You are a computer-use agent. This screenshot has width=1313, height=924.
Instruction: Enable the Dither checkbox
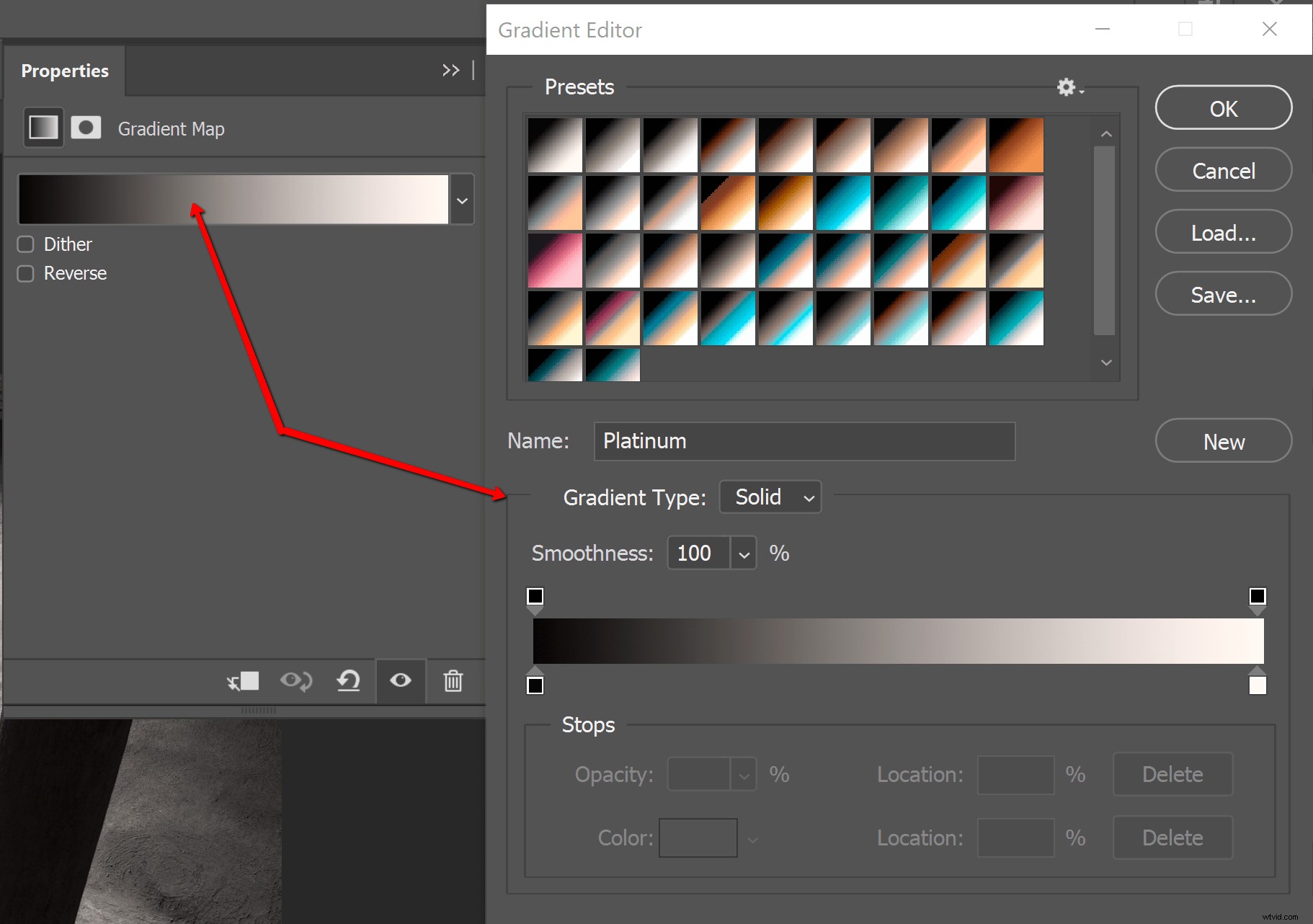(x=25, y=244)
